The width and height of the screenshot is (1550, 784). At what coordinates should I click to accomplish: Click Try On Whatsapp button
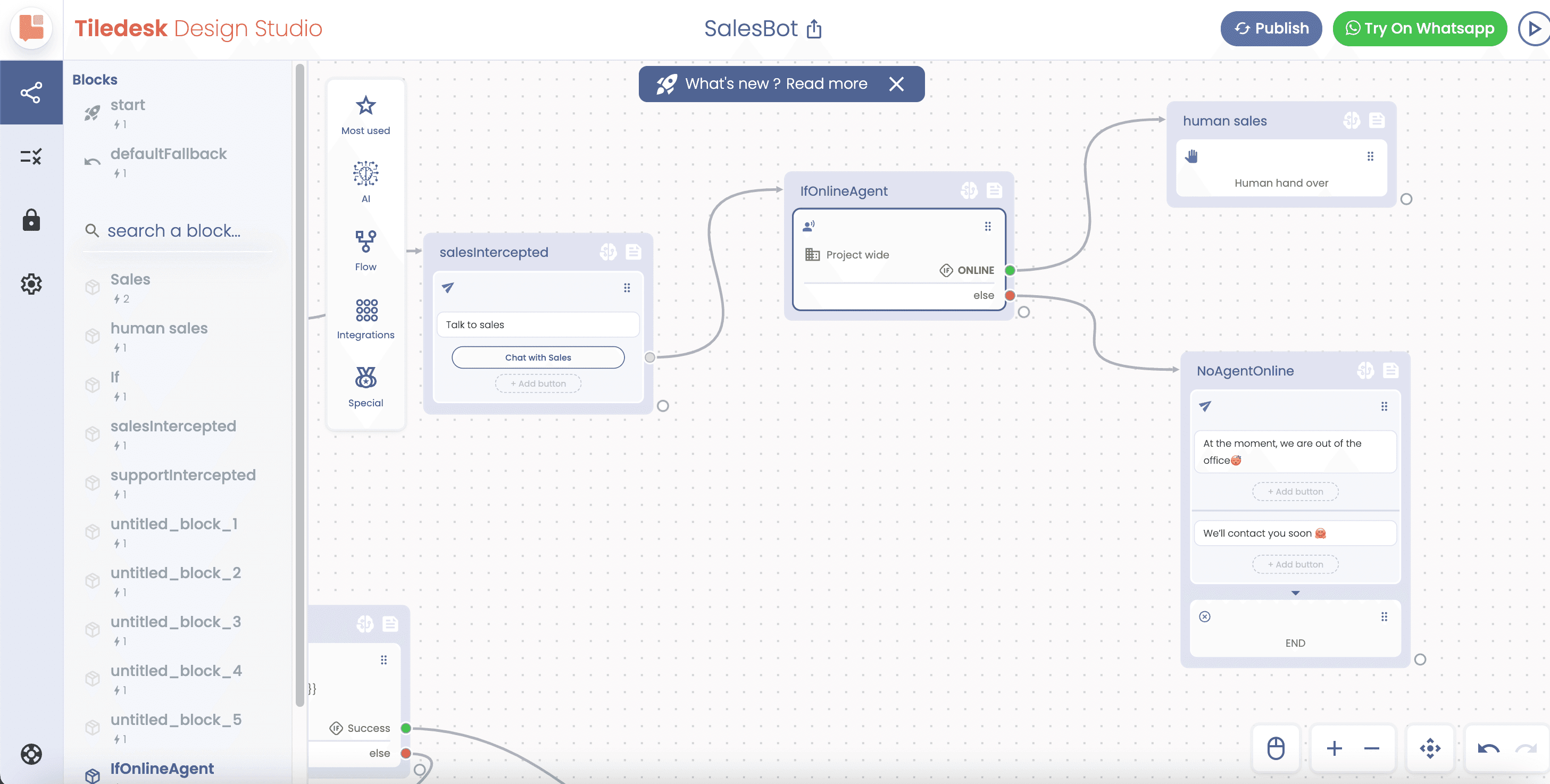pos(1420,28)
